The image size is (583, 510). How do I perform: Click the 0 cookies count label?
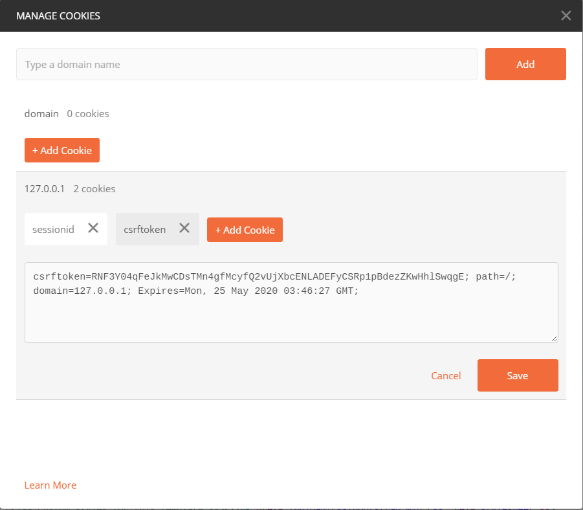pos(88,113)
